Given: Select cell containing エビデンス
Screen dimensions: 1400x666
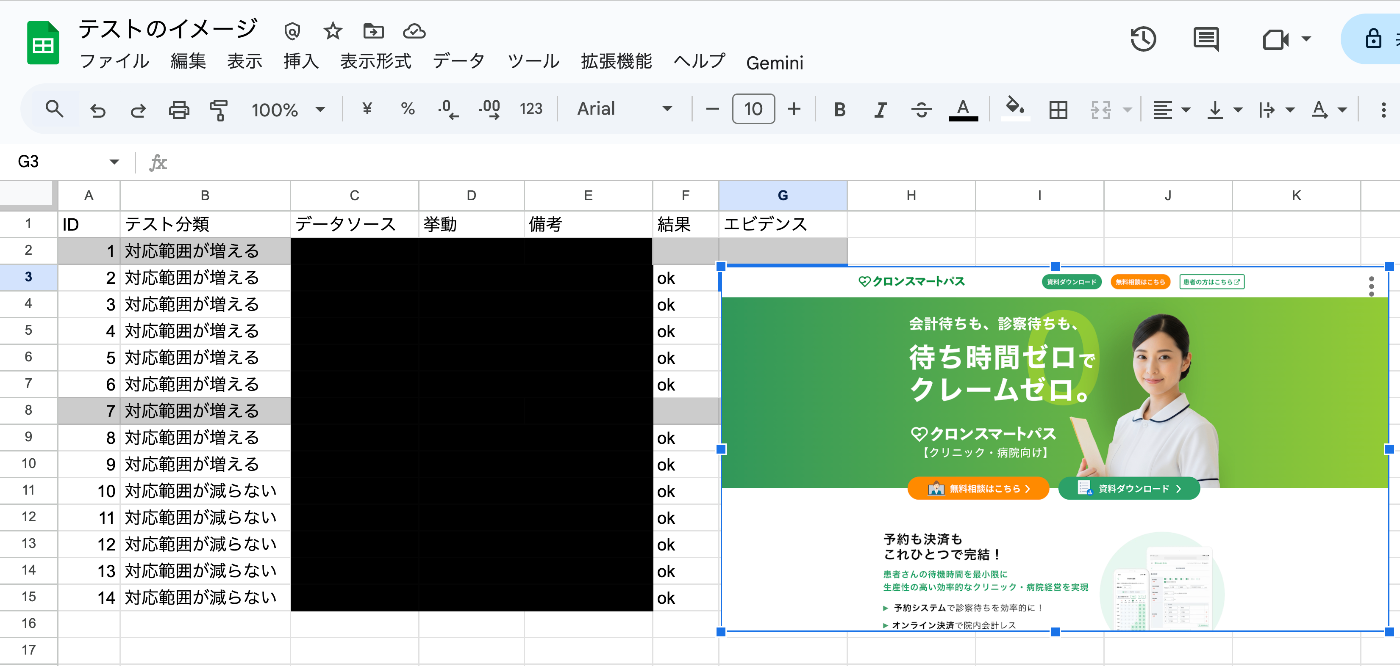Looking at the screenshot, I should 783,224.
